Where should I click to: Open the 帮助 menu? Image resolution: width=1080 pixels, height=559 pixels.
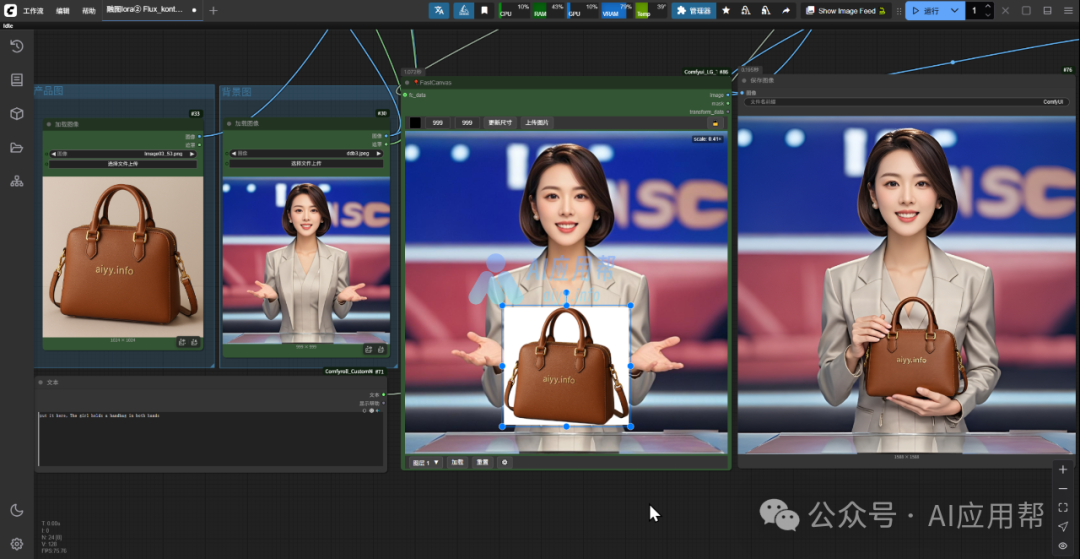tap(89, 11)
